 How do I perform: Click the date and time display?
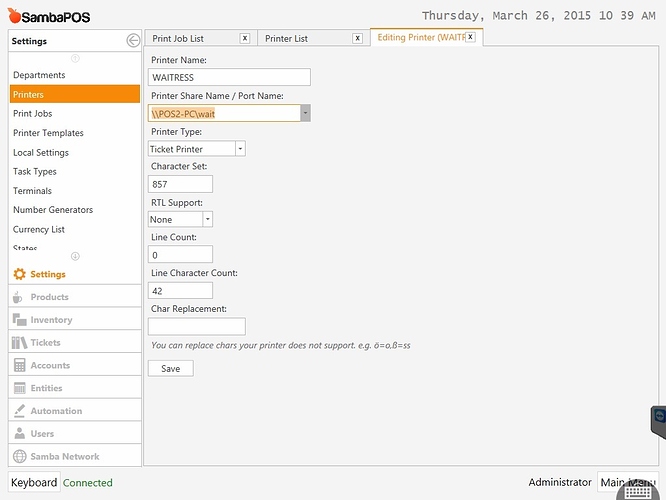coord(539,16)
